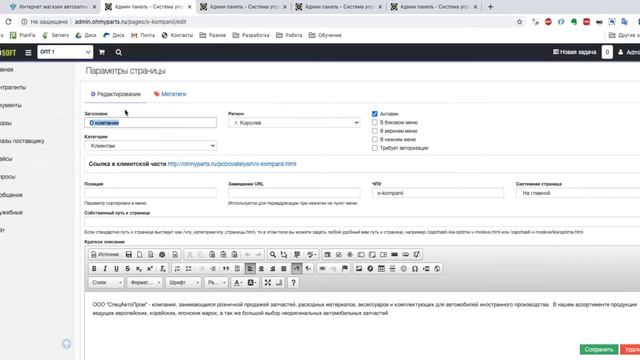Open the "Категория" dropdown
The height and width of the screenshot is (360, 640).
(150, 146)
